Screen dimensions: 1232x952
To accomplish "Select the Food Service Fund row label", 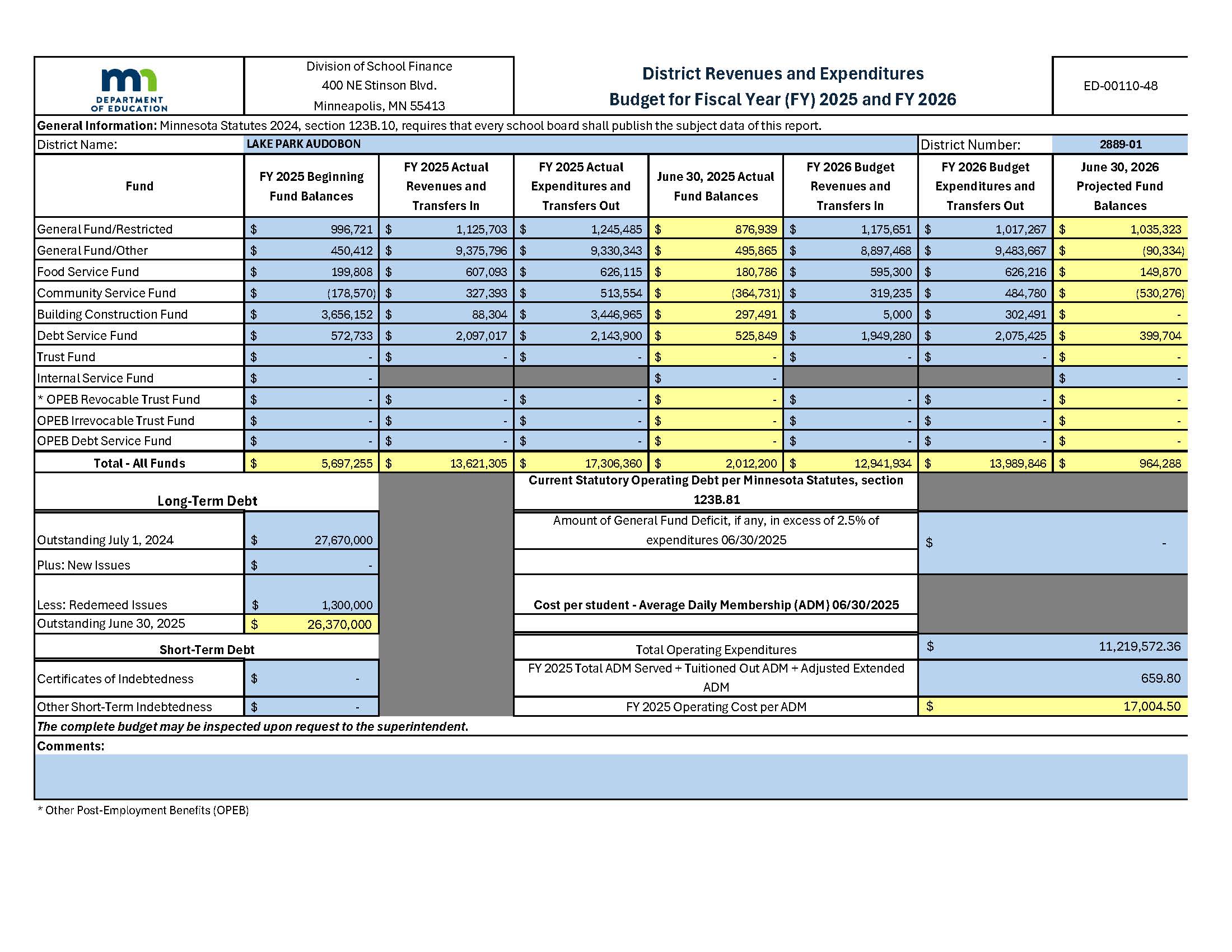I will pos(87,271).
